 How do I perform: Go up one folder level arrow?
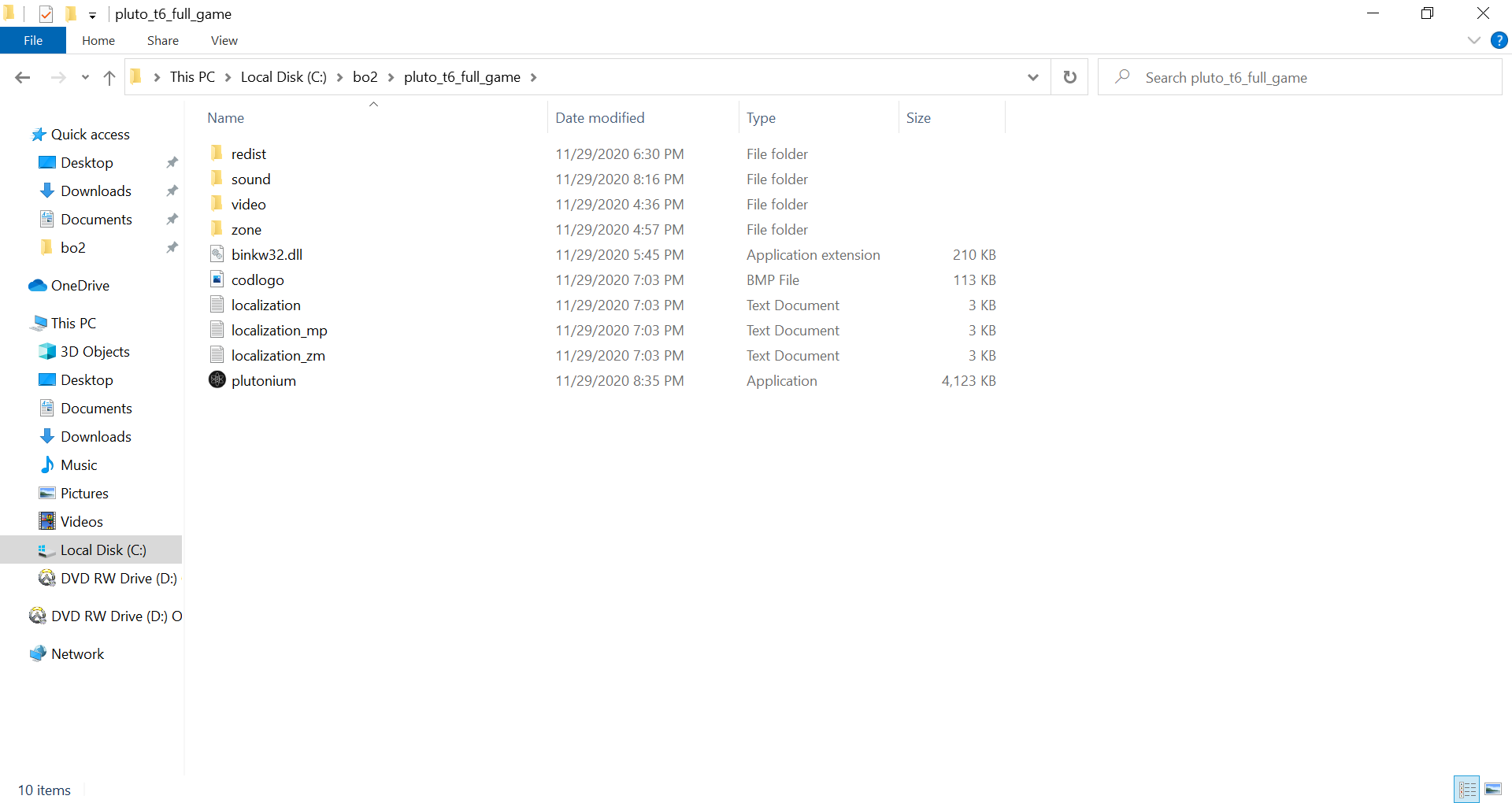[x=109, y=77]
